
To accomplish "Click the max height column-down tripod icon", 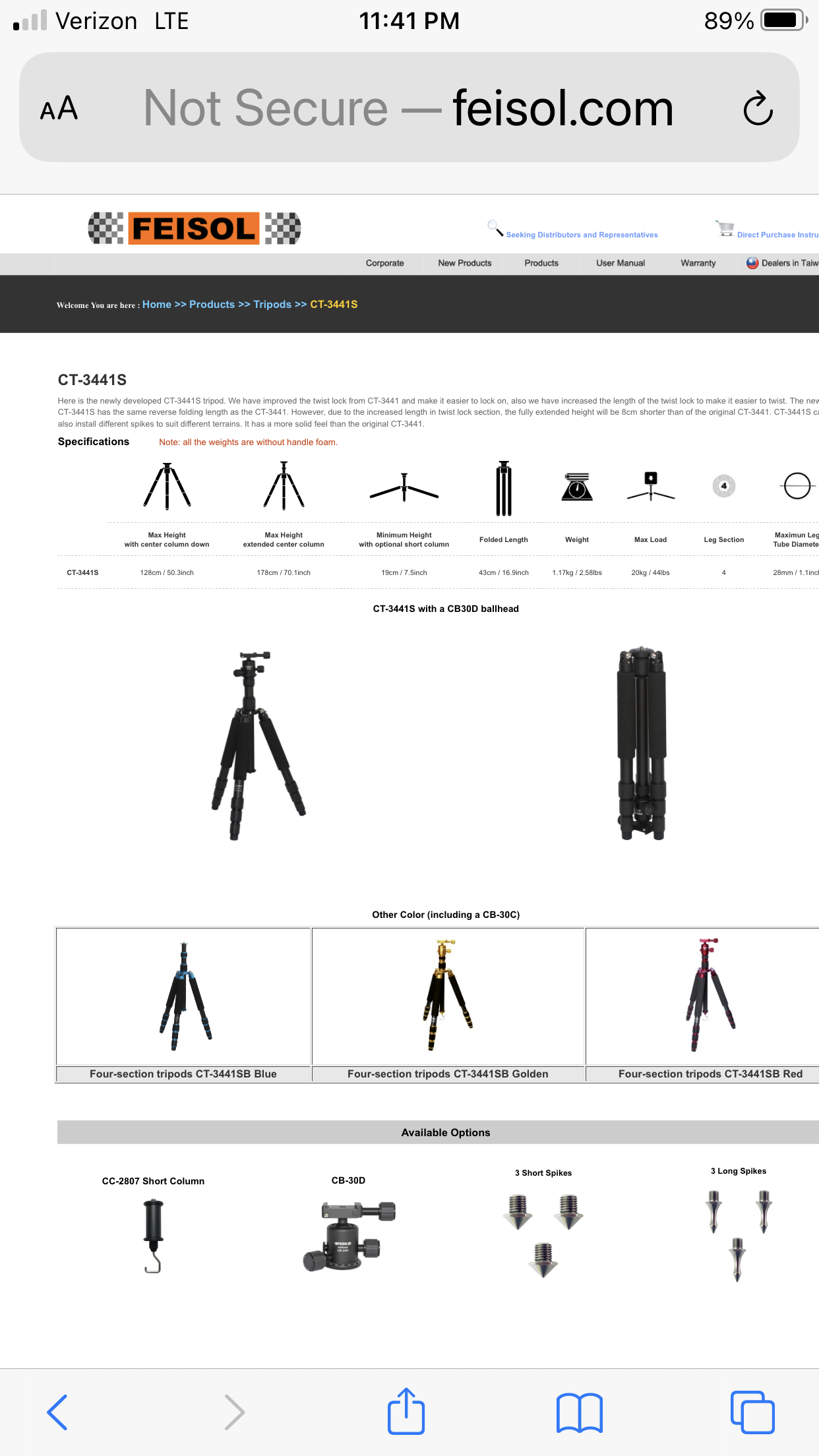I will [x=167, y=486].
